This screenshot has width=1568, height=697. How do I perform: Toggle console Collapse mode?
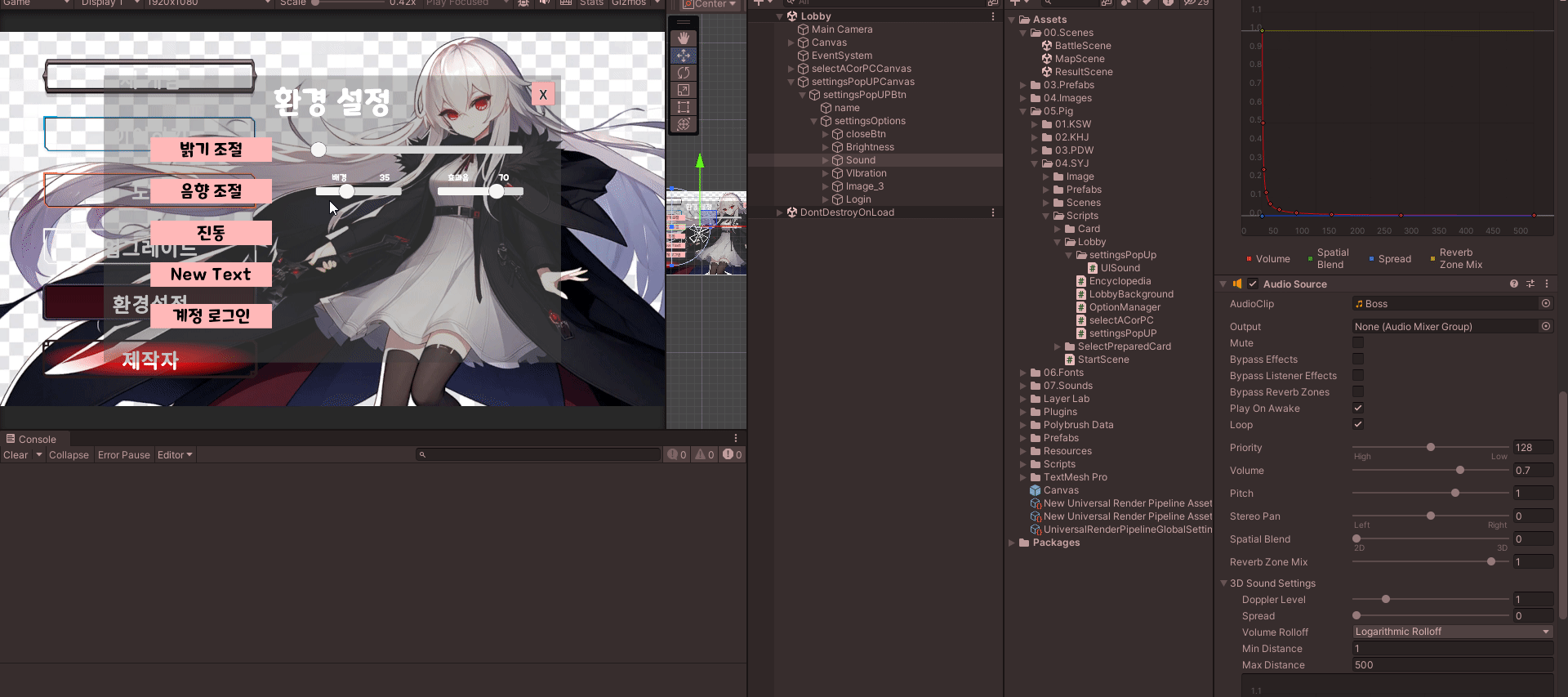(x=69, y=455)
